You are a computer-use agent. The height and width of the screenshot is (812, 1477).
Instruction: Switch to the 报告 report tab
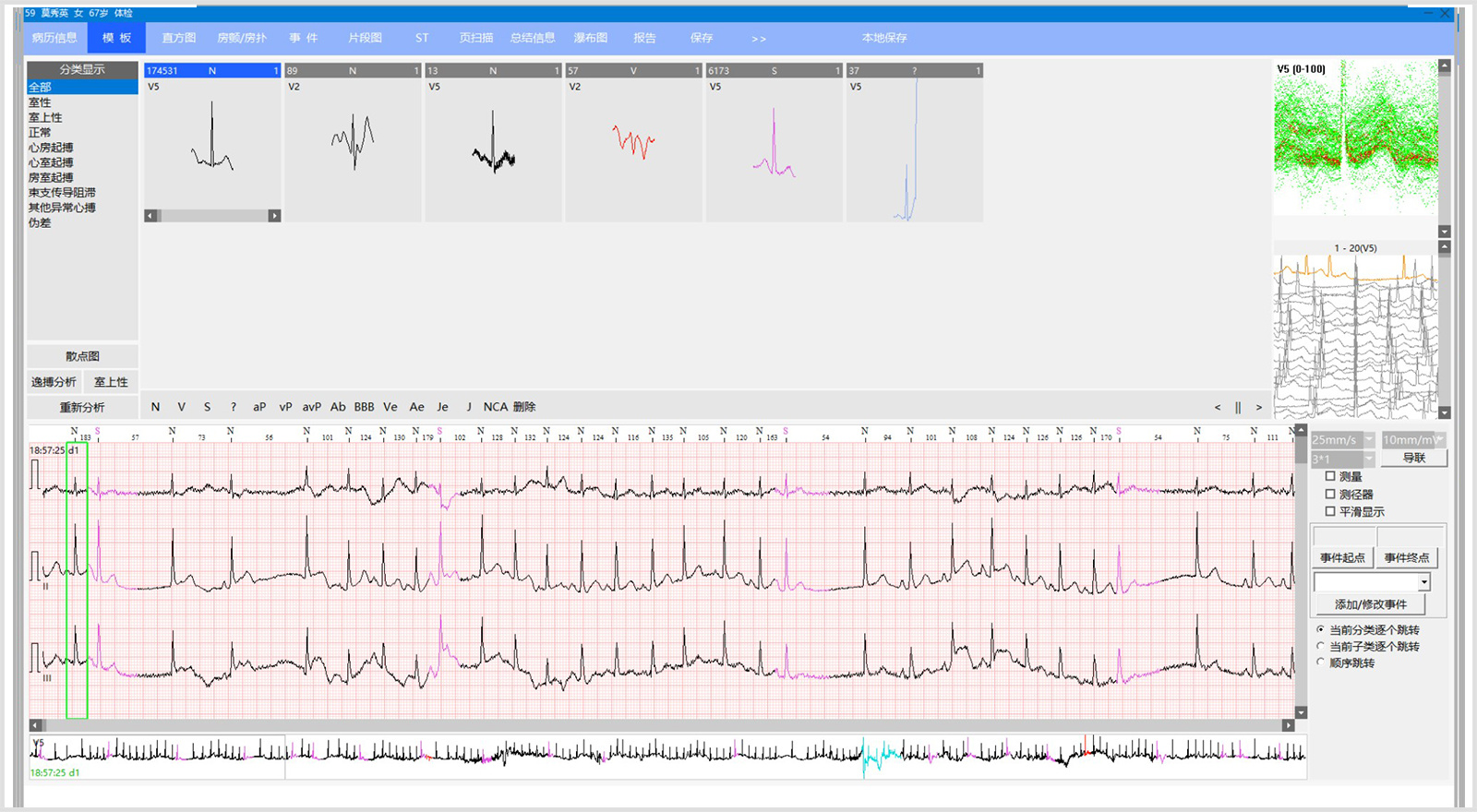[644, 38]
